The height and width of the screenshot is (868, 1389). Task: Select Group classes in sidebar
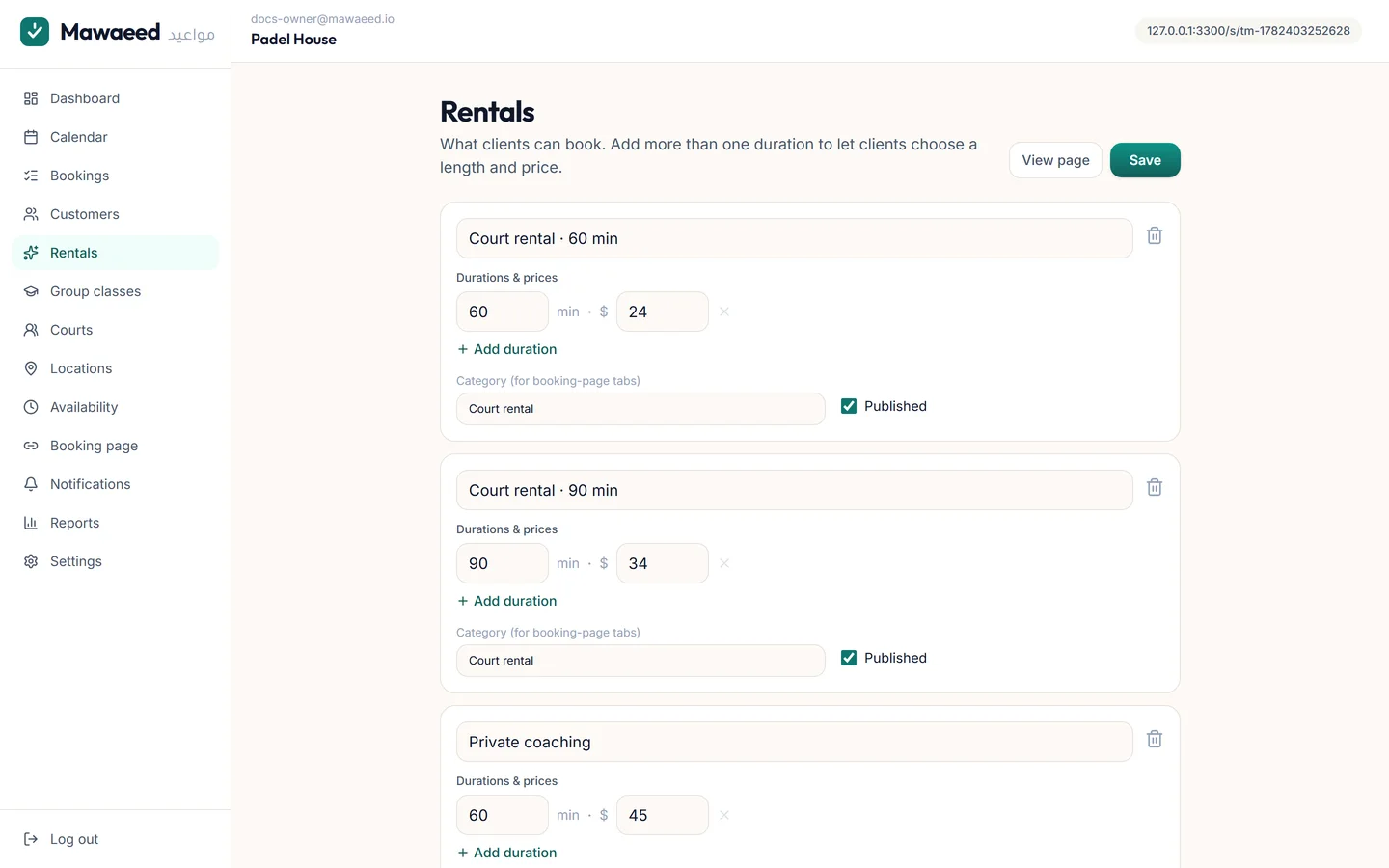click(x=116, y=291)
